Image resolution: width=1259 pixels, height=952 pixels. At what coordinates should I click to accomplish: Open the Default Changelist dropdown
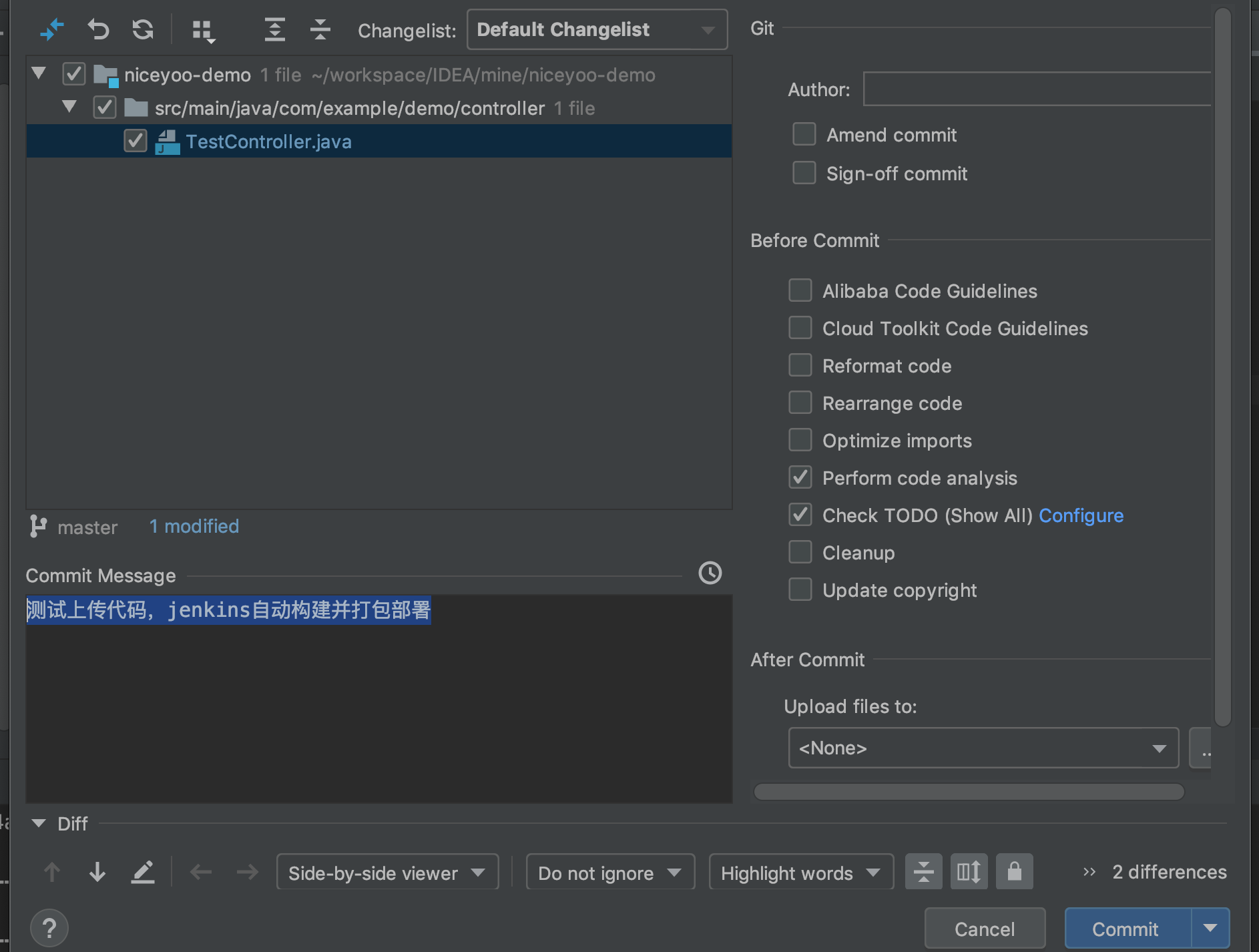pos(597,29)
